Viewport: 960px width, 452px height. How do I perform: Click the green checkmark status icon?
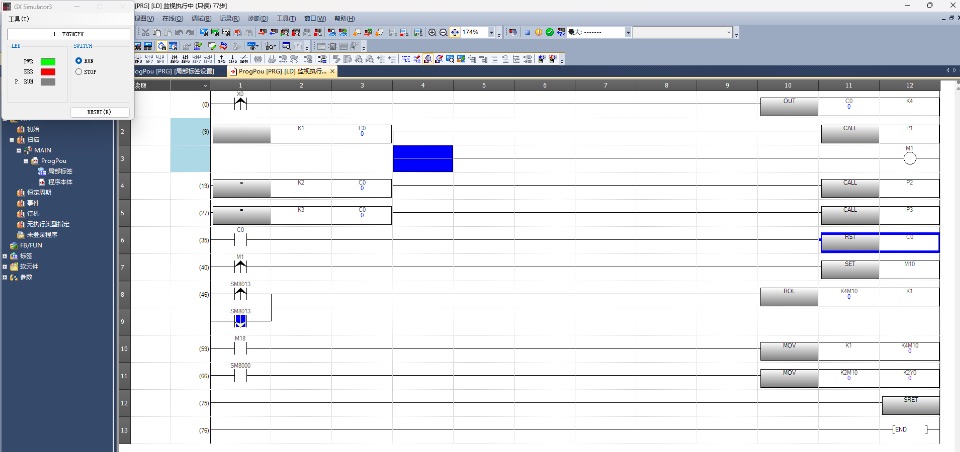click(550, 32)
